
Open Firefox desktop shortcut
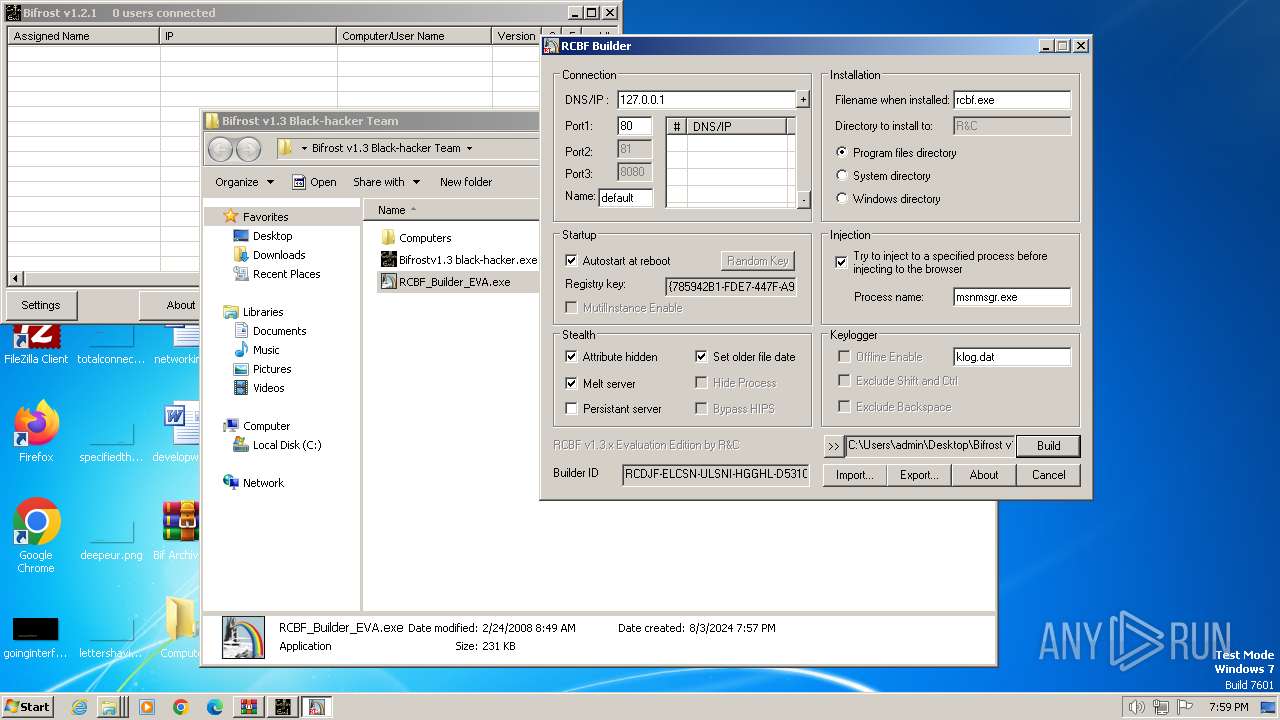[36, 432]
